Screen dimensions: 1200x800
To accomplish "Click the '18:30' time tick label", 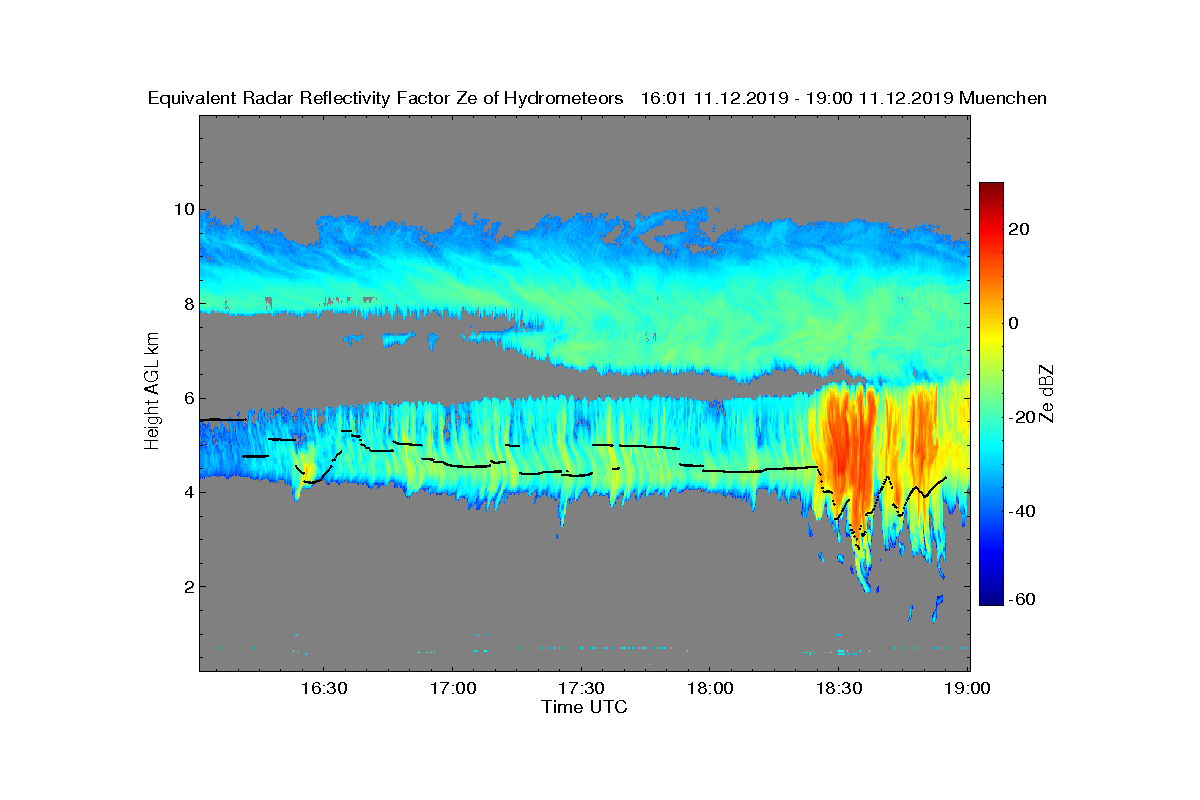I will coord(839,688).
